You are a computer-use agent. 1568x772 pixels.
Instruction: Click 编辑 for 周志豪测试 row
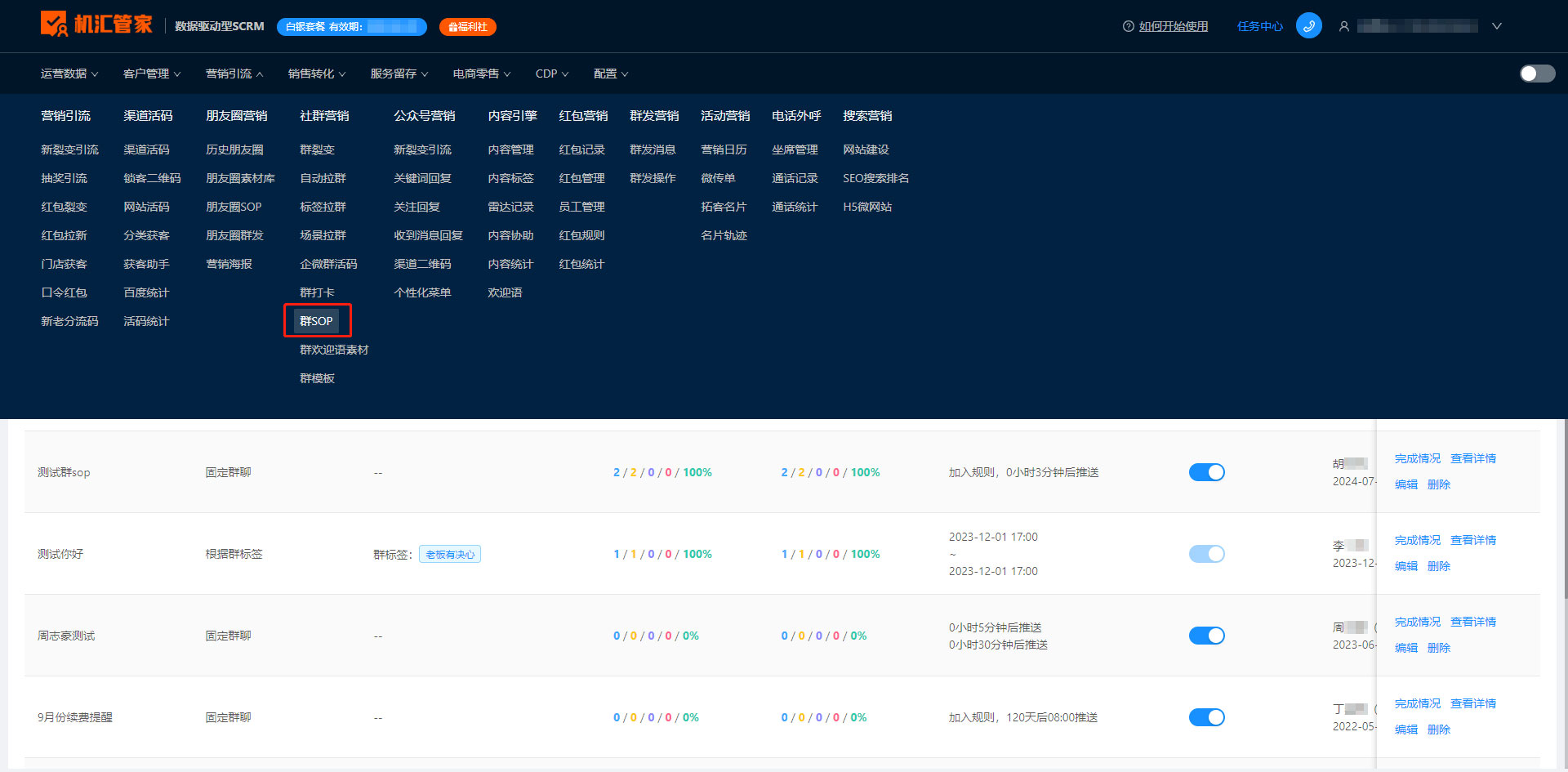pos(1406,648)
